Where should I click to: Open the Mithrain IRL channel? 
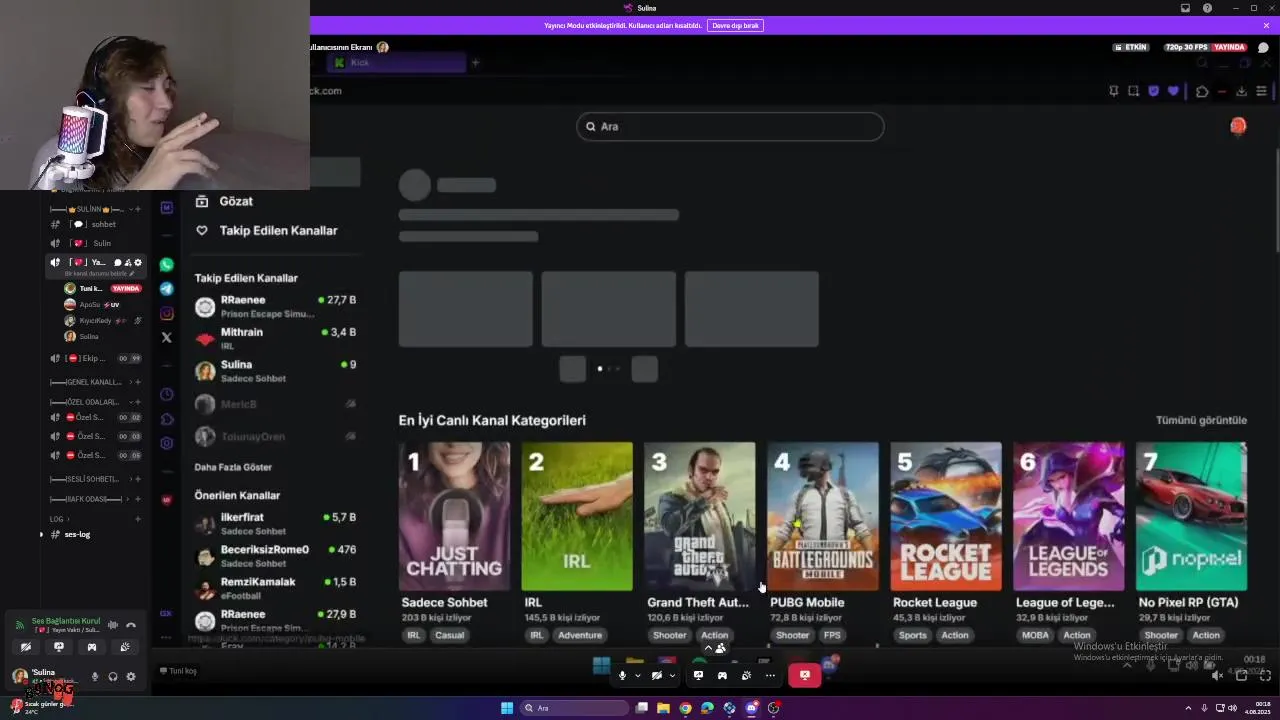(275, 338)
